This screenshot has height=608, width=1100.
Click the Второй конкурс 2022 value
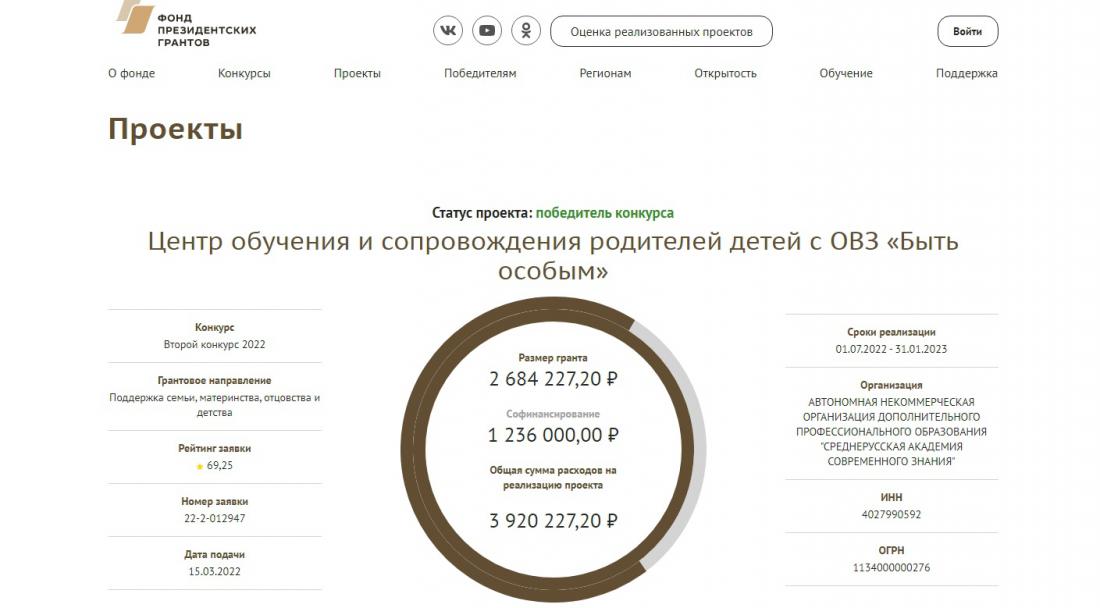click(x=215, y=344)
